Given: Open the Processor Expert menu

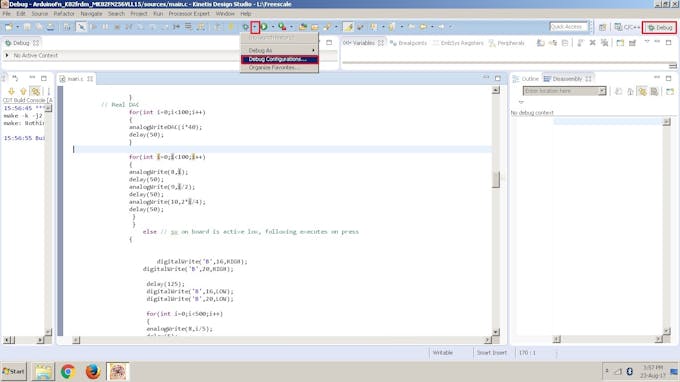Looking at the screenshot, I should [189, 14].
